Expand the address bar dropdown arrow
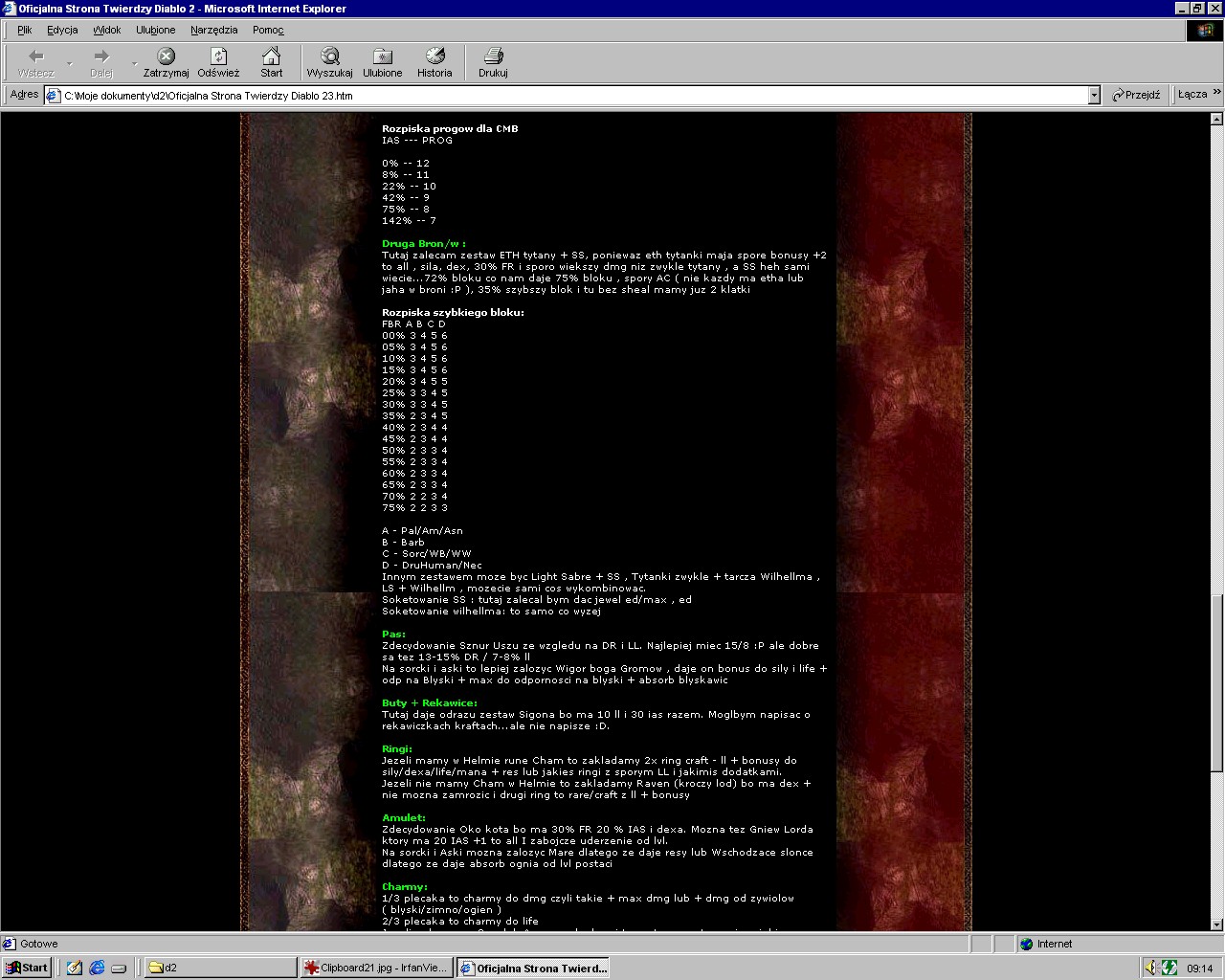 click(1094, 96)
